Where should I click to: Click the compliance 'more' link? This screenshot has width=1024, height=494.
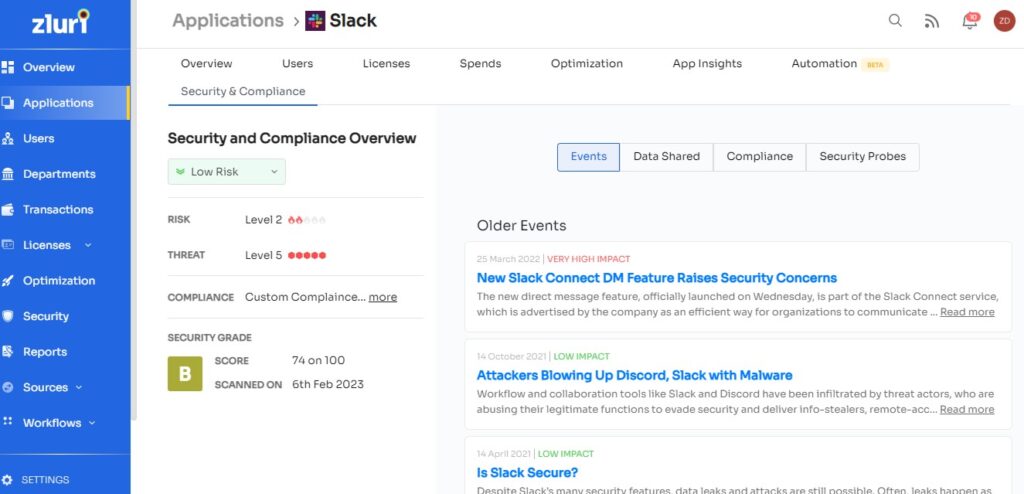(x=383, y=297)
